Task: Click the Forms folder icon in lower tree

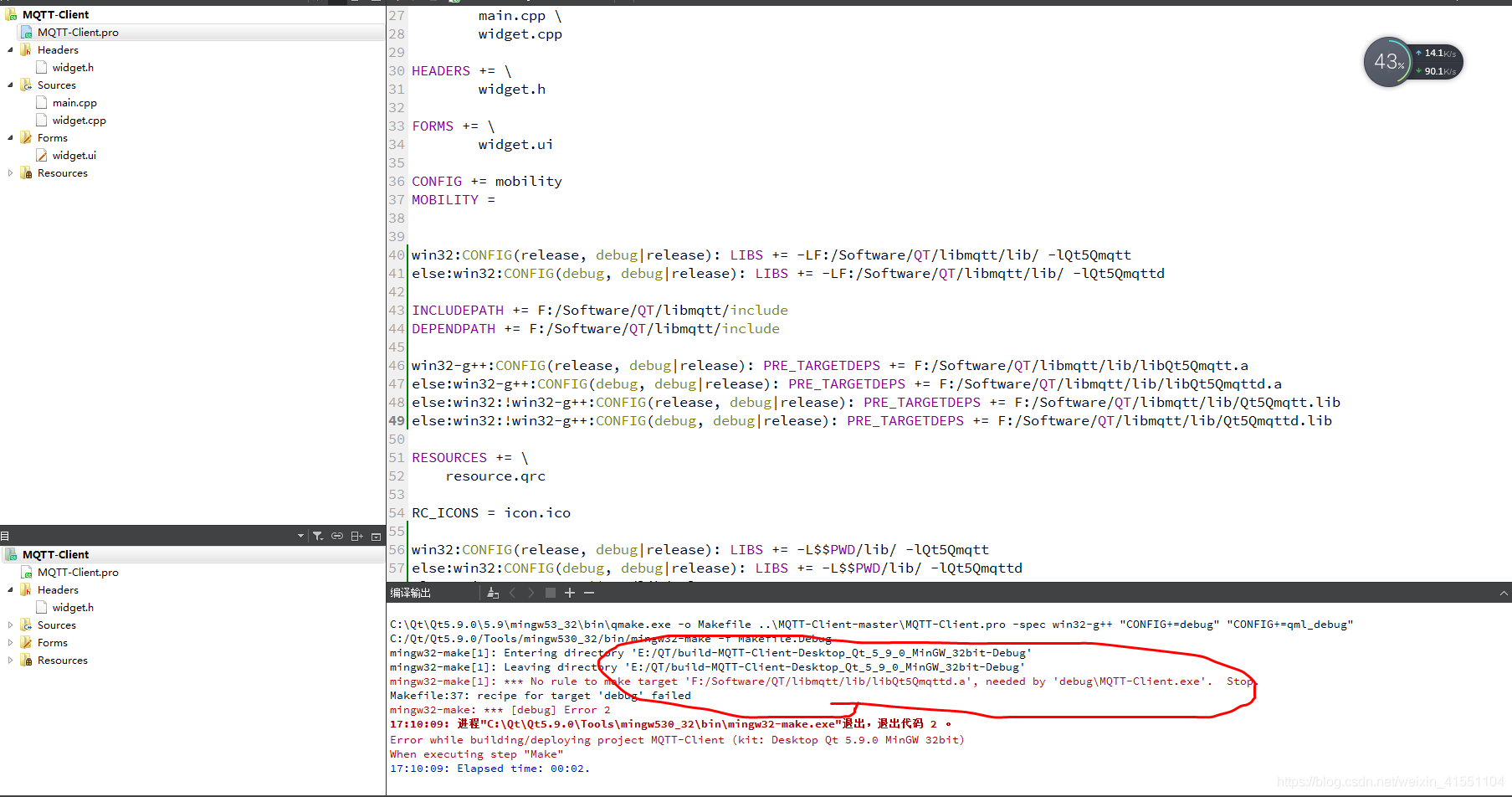Action: click(27, 643)
